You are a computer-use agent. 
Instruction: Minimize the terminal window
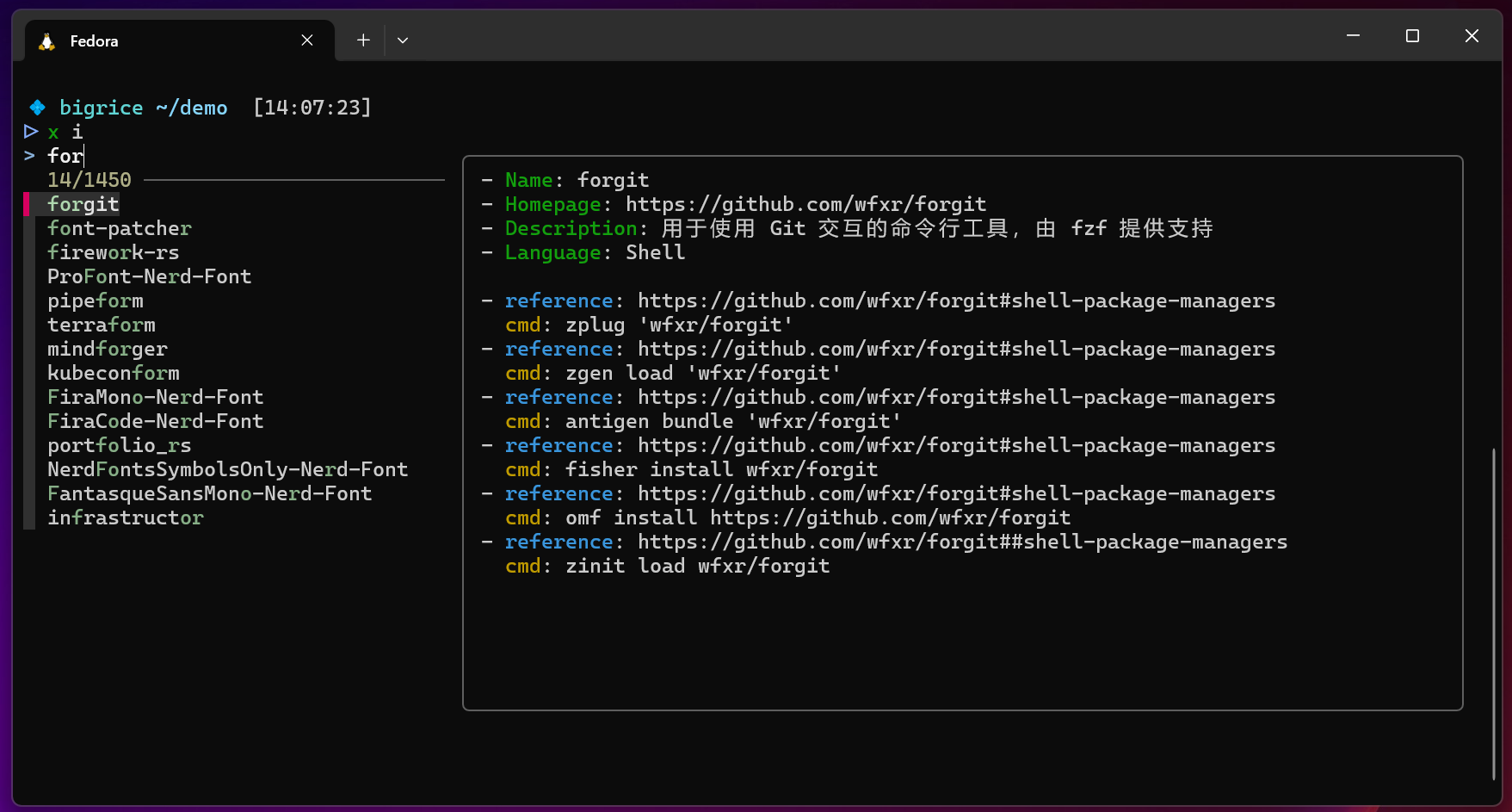click(x=1353, y=36)
